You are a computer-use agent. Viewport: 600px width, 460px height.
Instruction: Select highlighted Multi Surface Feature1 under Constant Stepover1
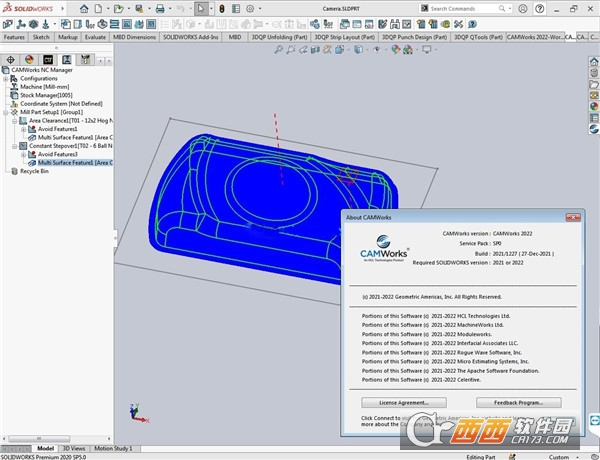(75, 163)
